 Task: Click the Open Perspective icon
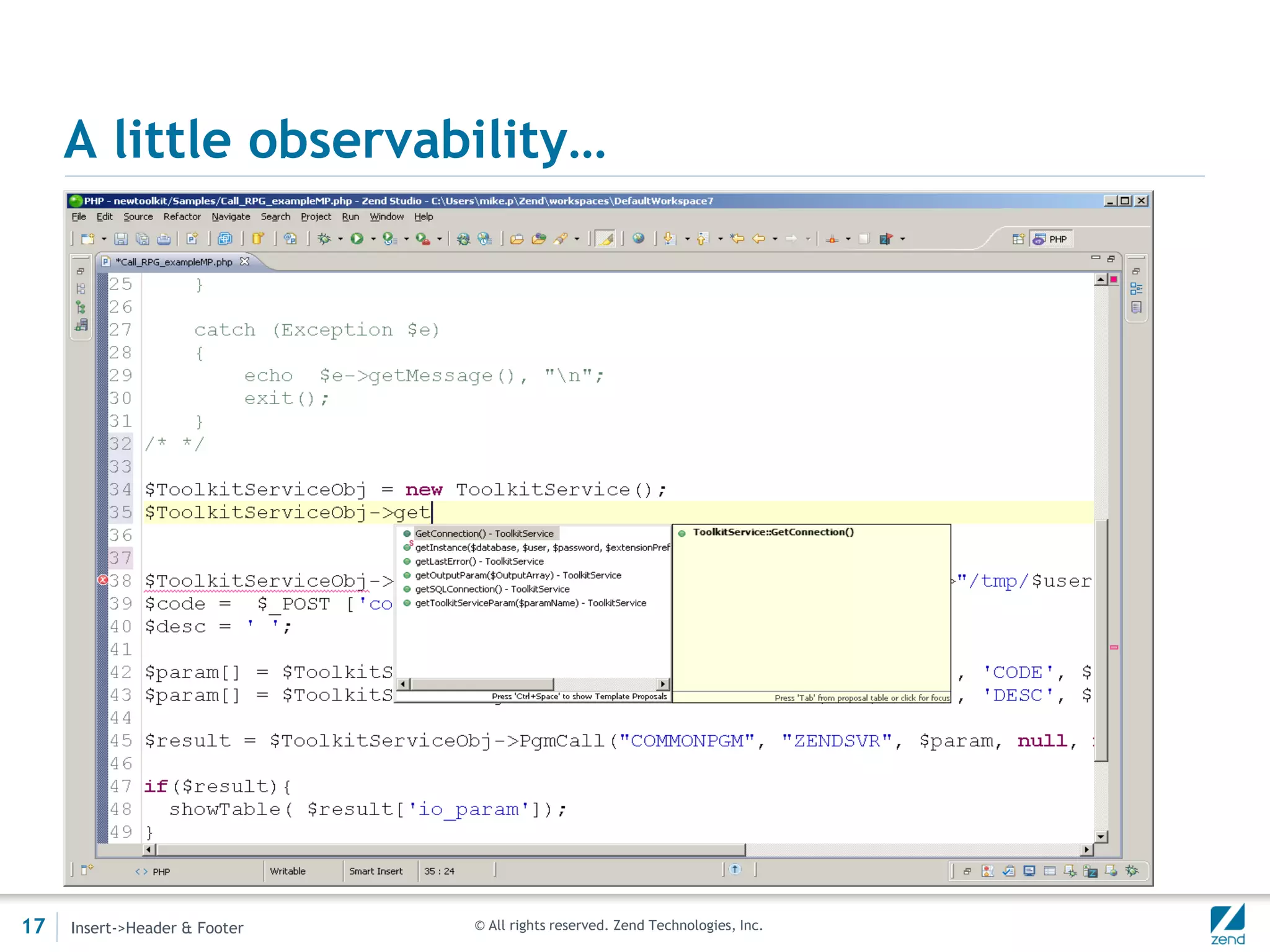pos(1018,239)
